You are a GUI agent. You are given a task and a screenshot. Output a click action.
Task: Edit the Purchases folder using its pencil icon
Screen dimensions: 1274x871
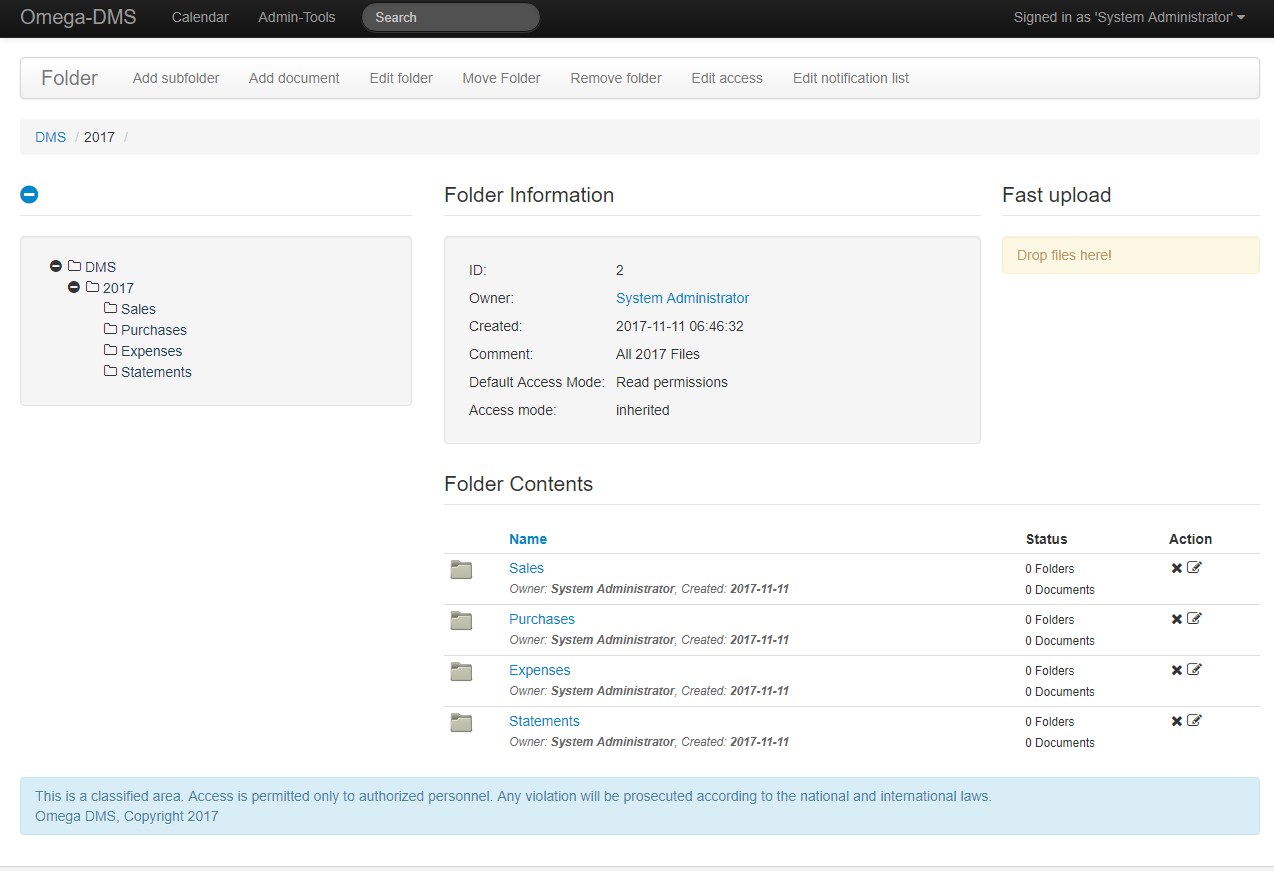point(1194,619)
